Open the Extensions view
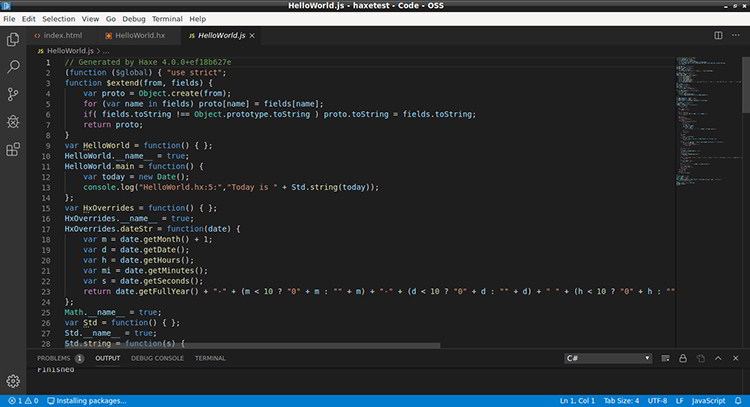Screen dimensions: 750x407 13,150
